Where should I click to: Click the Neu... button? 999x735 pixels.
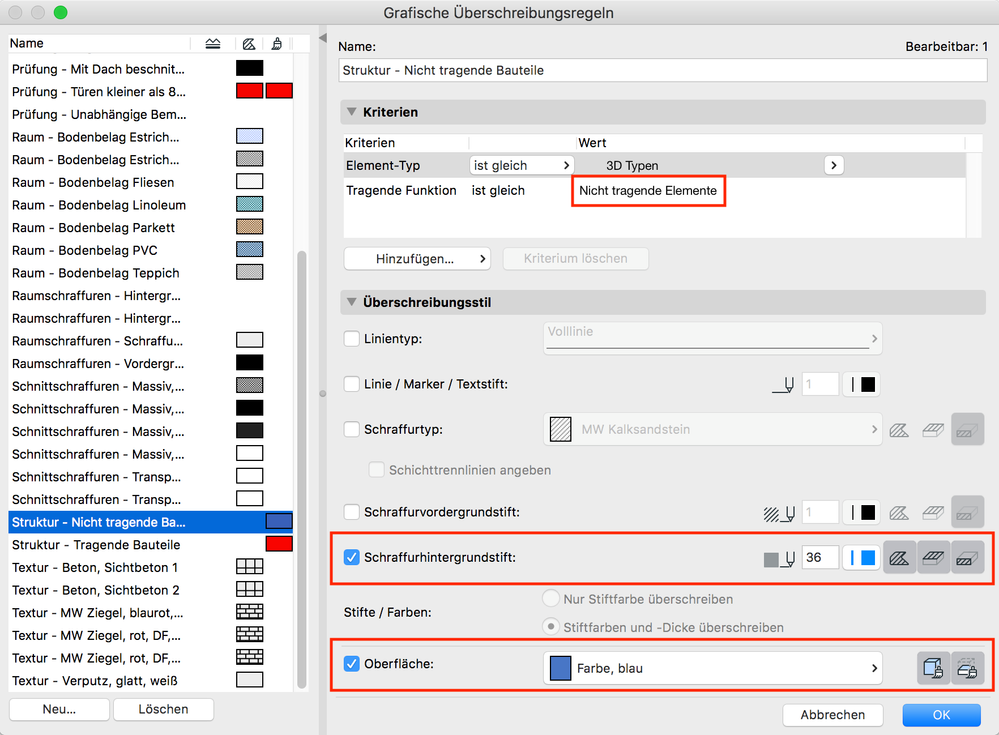click(59, 709)
